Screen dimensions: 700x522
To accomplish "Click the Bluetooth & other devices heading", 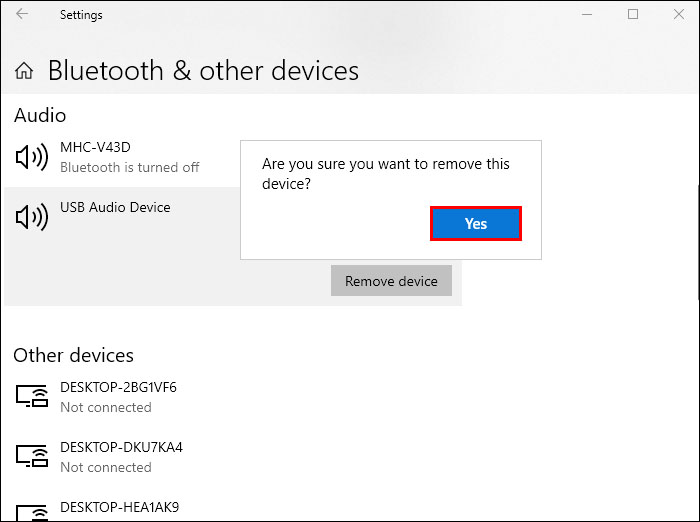I will point(203,71).
